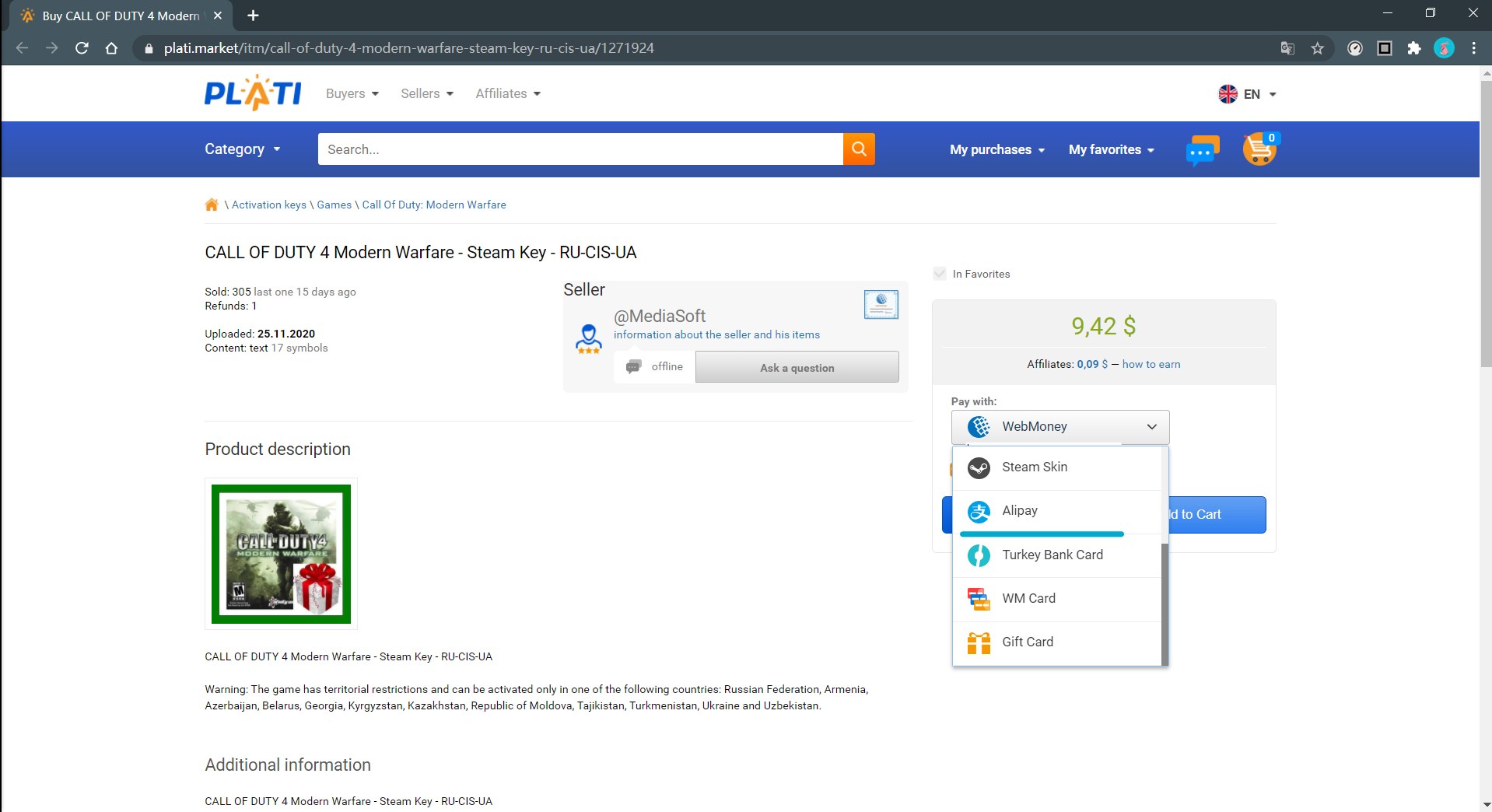Click the offline chat status icon
1492x812 pixels.
click(634, 366)
